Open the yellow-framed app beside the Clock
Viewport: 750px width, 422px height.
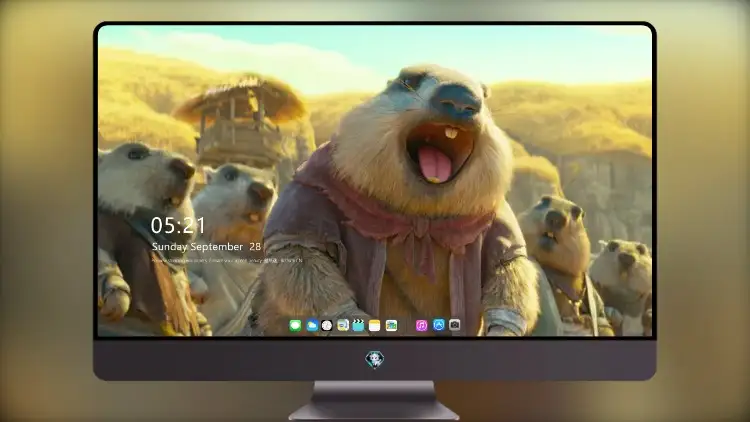tap(342, 326)
